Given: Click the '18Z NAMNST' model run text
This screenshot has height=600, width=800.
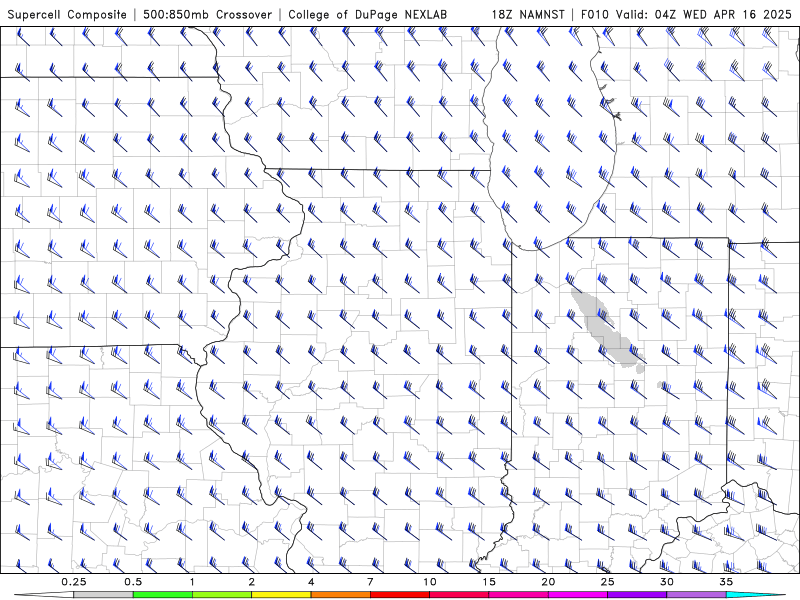Looking at the screenshot, I should 528,14.
